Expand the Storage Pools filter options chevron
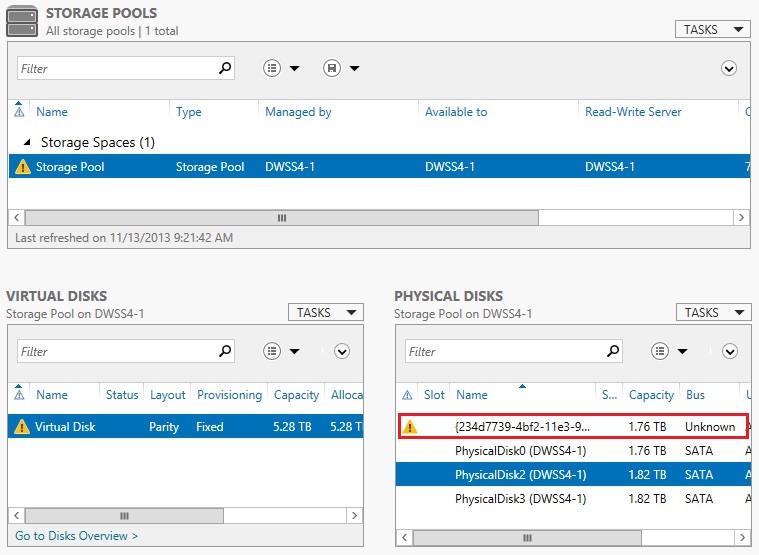Screen dimensions: 759x555 point(729,69)
